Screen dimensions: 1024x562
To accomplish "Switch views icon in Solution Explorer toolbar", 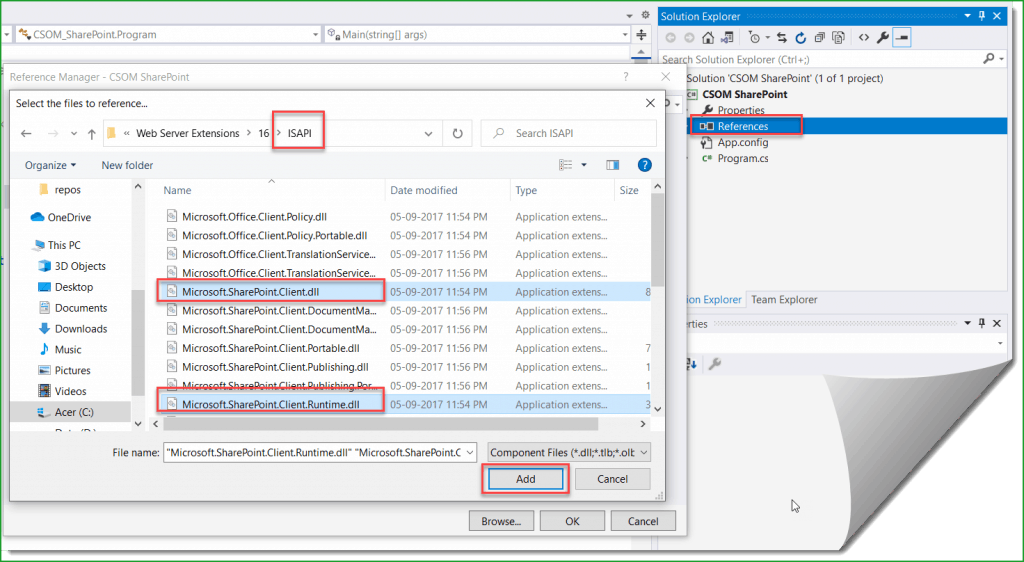I will 727,38.
